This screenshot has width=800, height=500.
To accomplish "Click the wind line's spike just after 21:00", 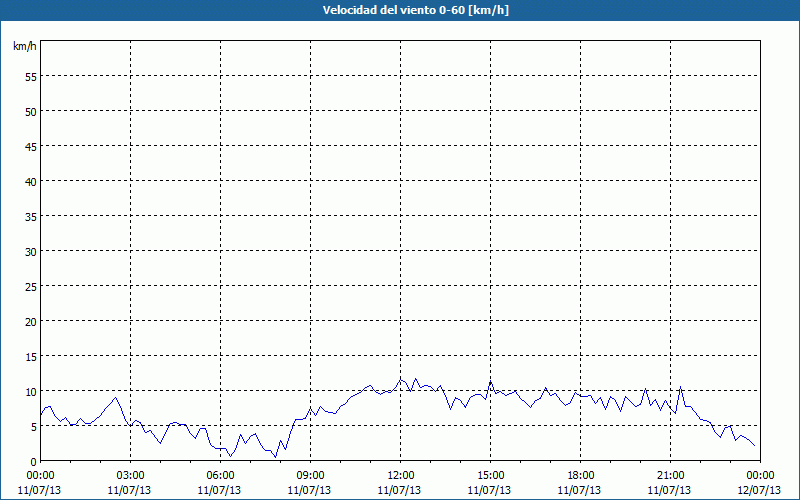I will 680,387.
